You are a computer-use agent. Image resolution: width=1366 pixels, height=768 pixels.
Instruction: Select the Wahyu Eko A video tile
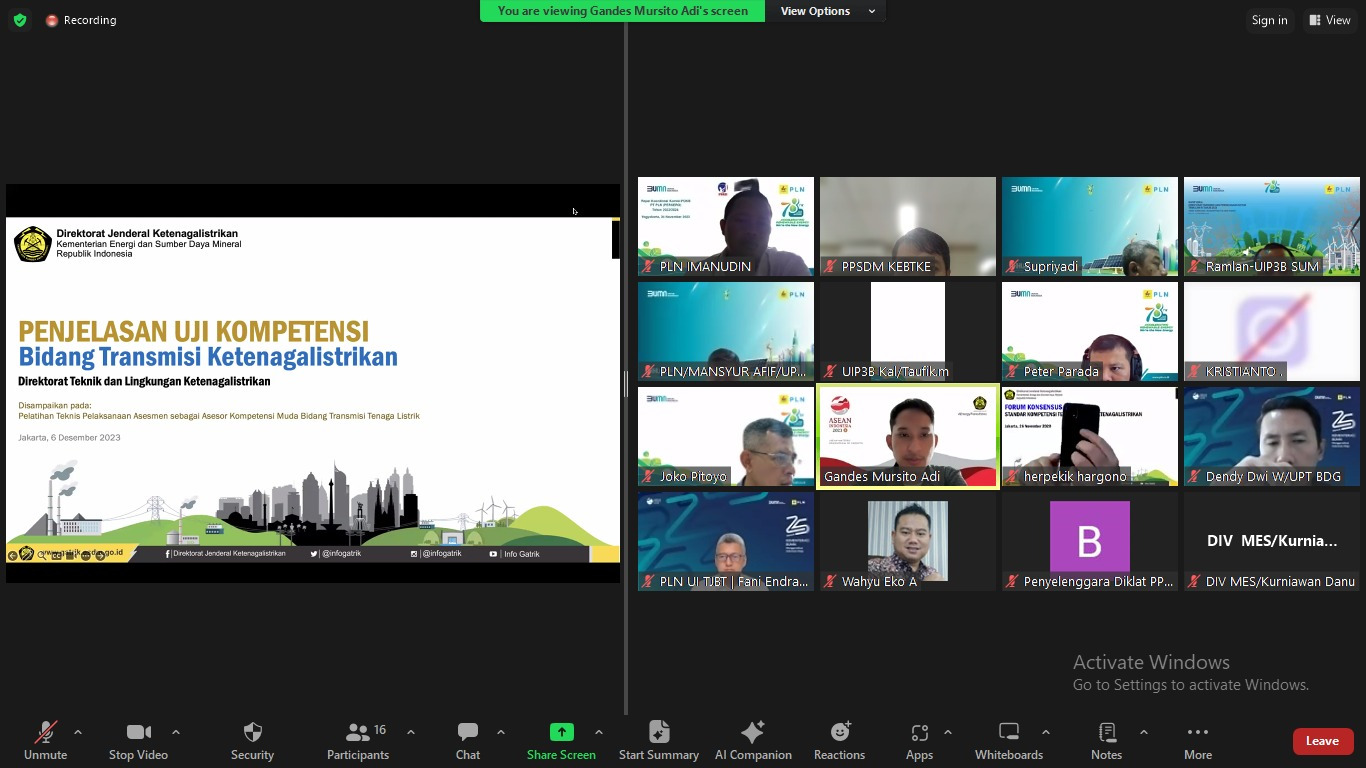(x=908, y=542)
